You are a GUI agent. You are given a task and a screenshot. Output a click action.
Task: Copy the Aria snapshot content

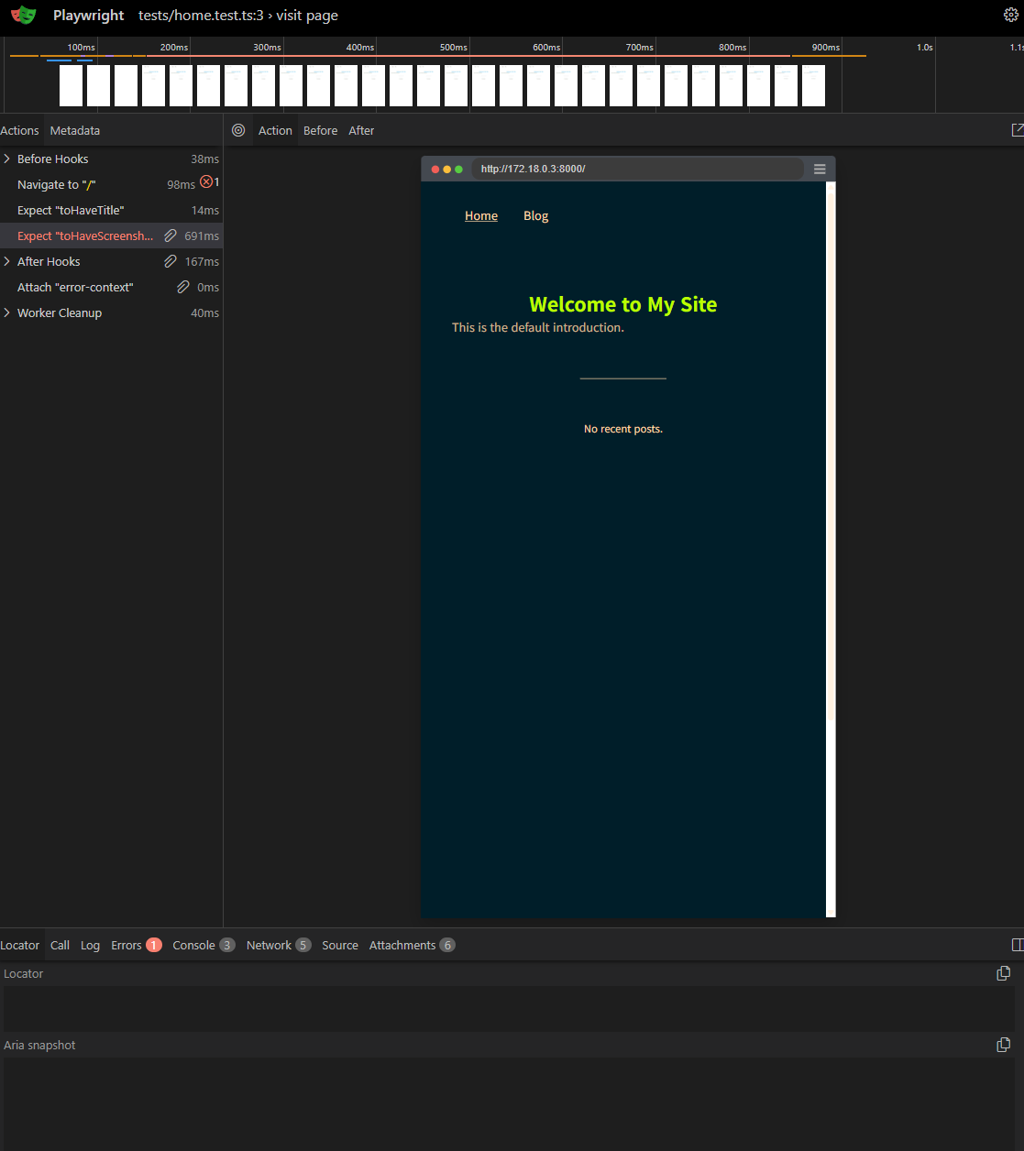tap(1003, 1045)
